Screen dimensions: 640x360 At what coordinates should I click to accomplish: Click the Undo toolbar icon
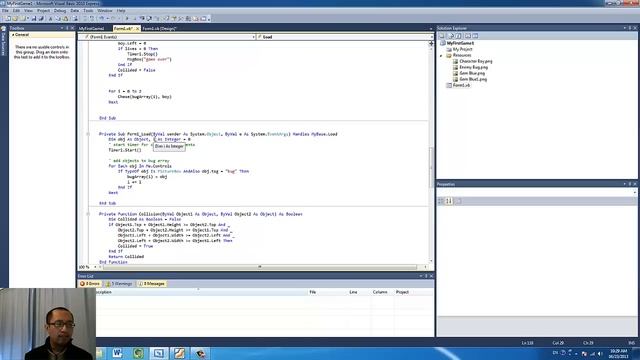pos(101,18)
